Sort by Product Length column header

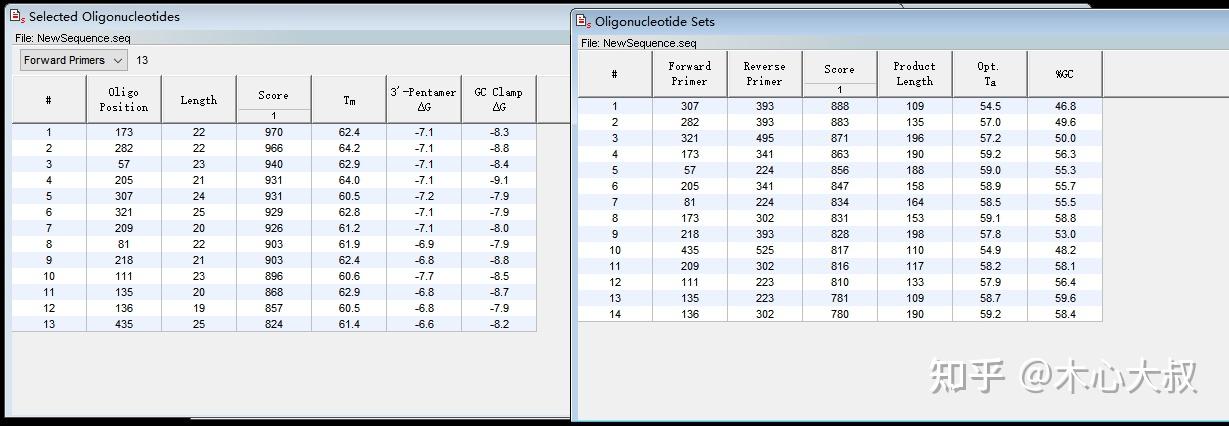click(x=915, y=74)
